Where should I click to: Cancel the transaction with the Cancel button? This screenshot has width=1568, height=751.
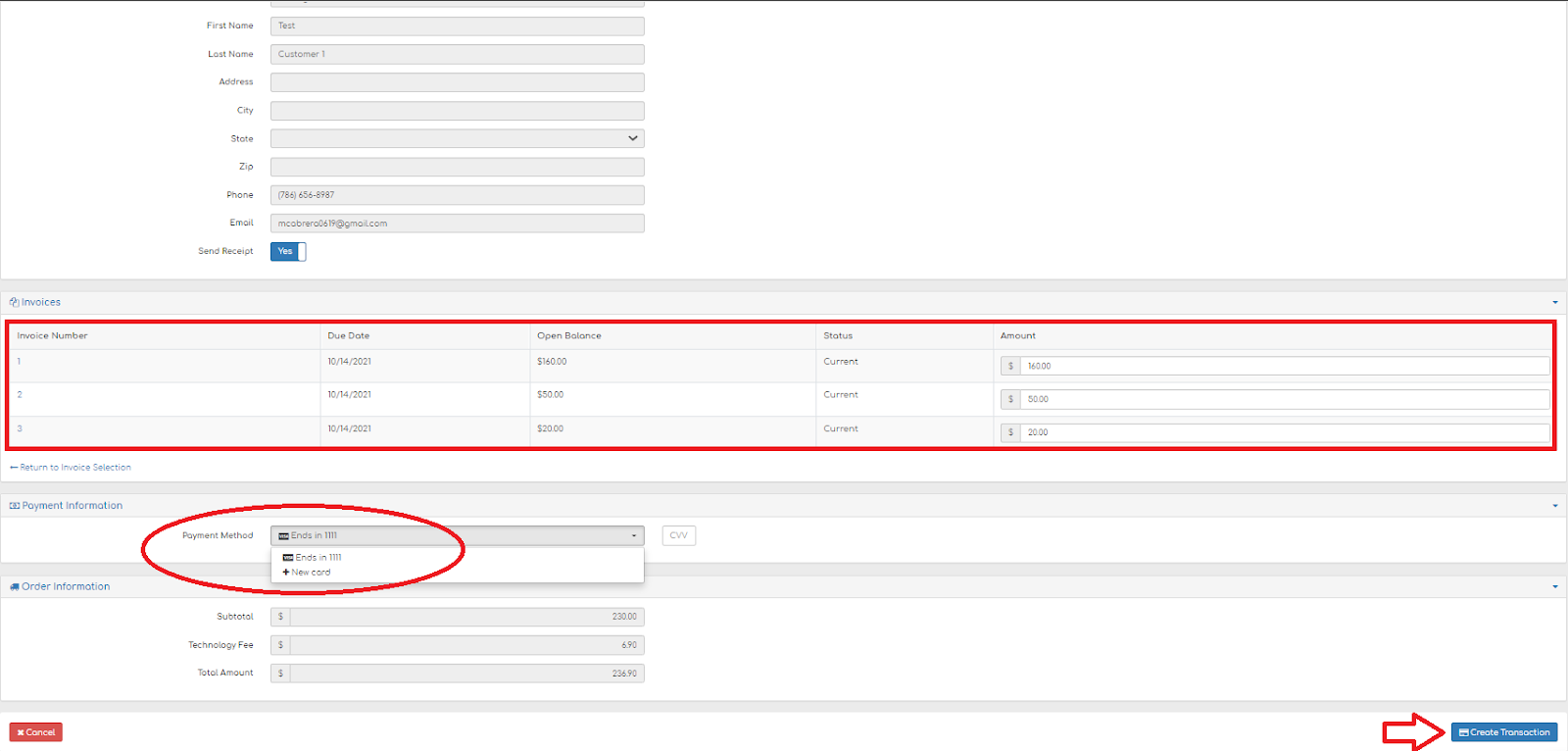[36, 732]
